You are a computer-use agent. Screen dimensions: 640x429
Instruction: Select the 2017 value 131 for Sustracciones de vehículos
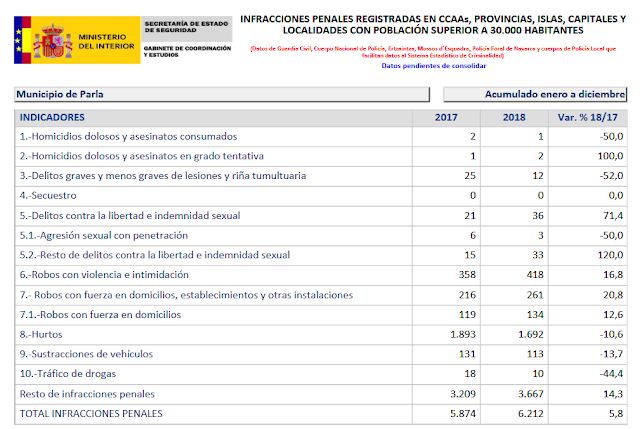pyautogui.click(x=467, y=354)
